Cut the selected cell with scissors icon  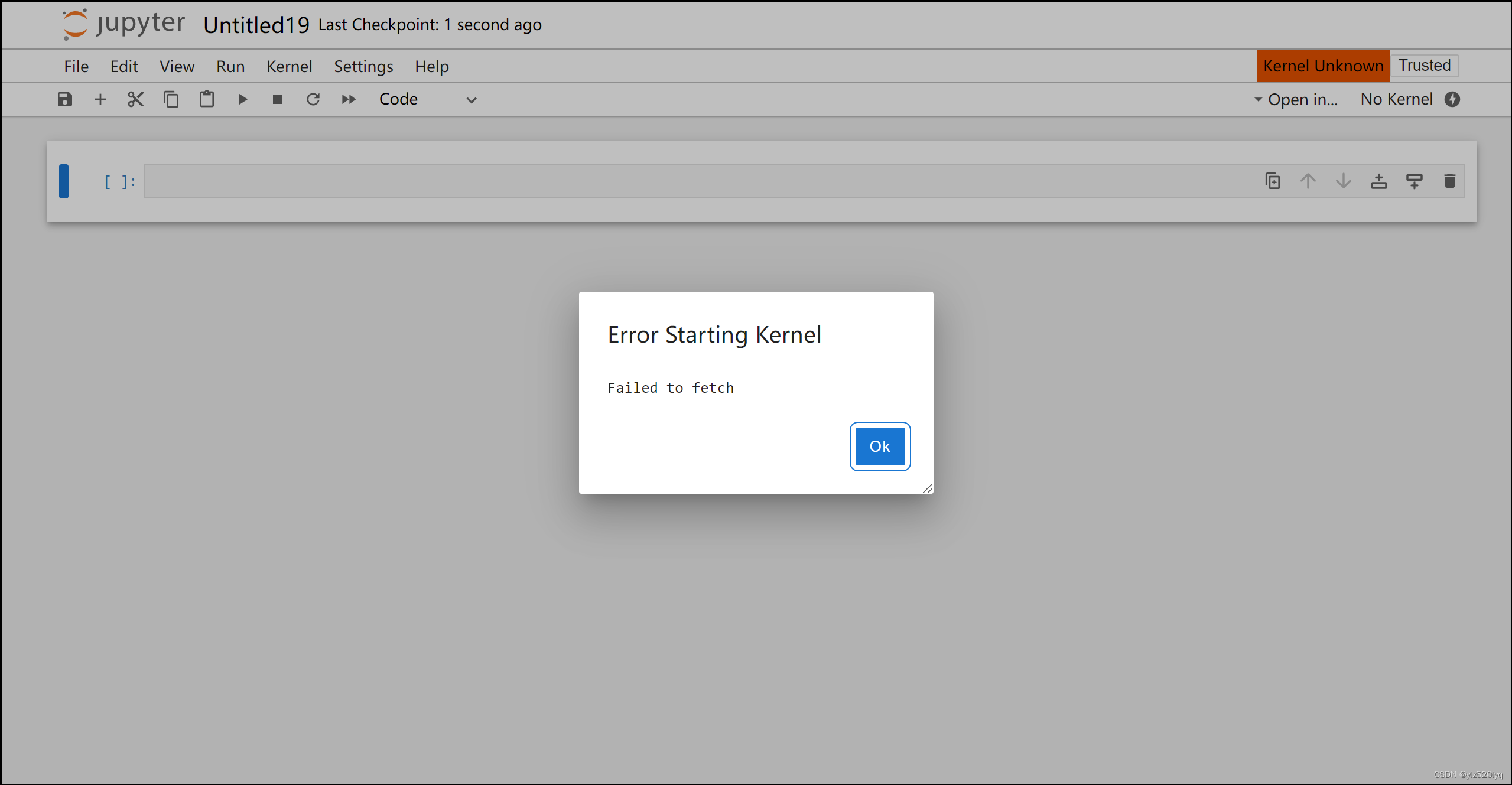(x=135, y=99)
